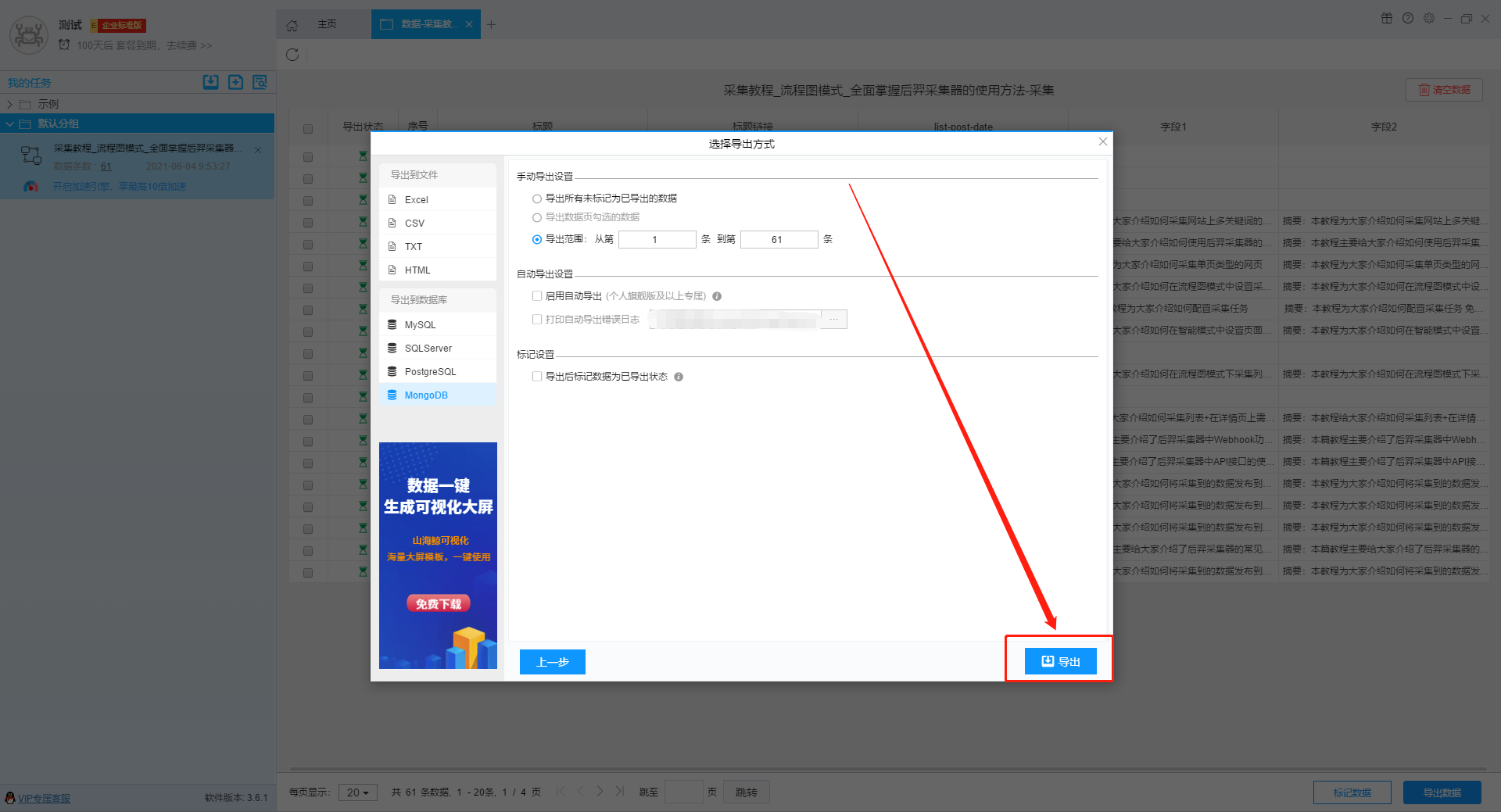Expand the 示例 group chevron

coord(9,104)
